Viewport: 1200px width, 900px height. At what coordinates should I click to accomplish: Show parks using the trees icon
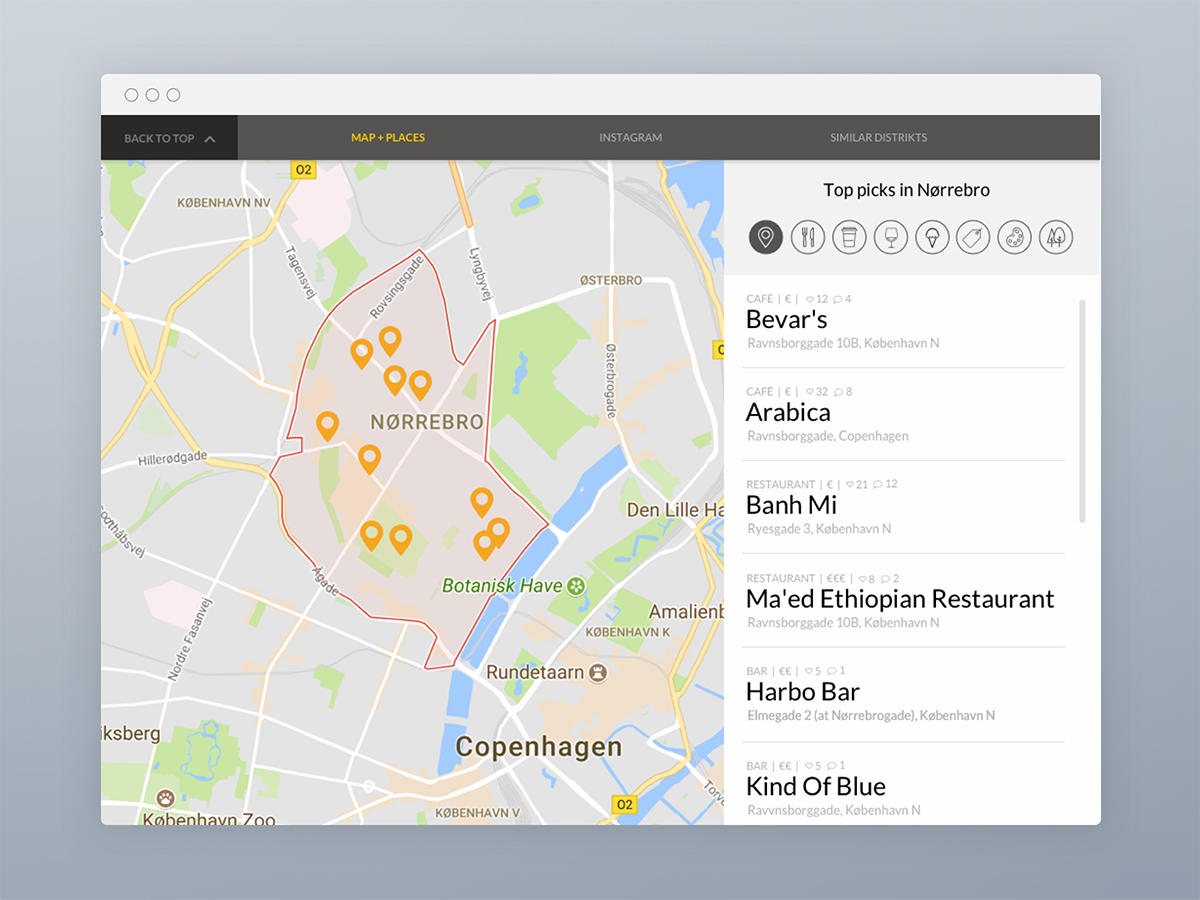tap(1056, 237)
